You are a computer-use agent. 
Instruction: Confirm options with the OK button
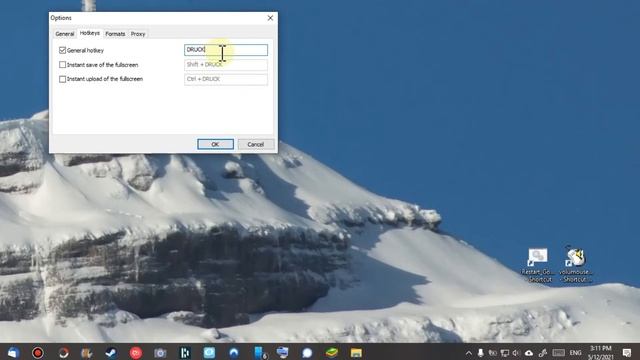216,144
